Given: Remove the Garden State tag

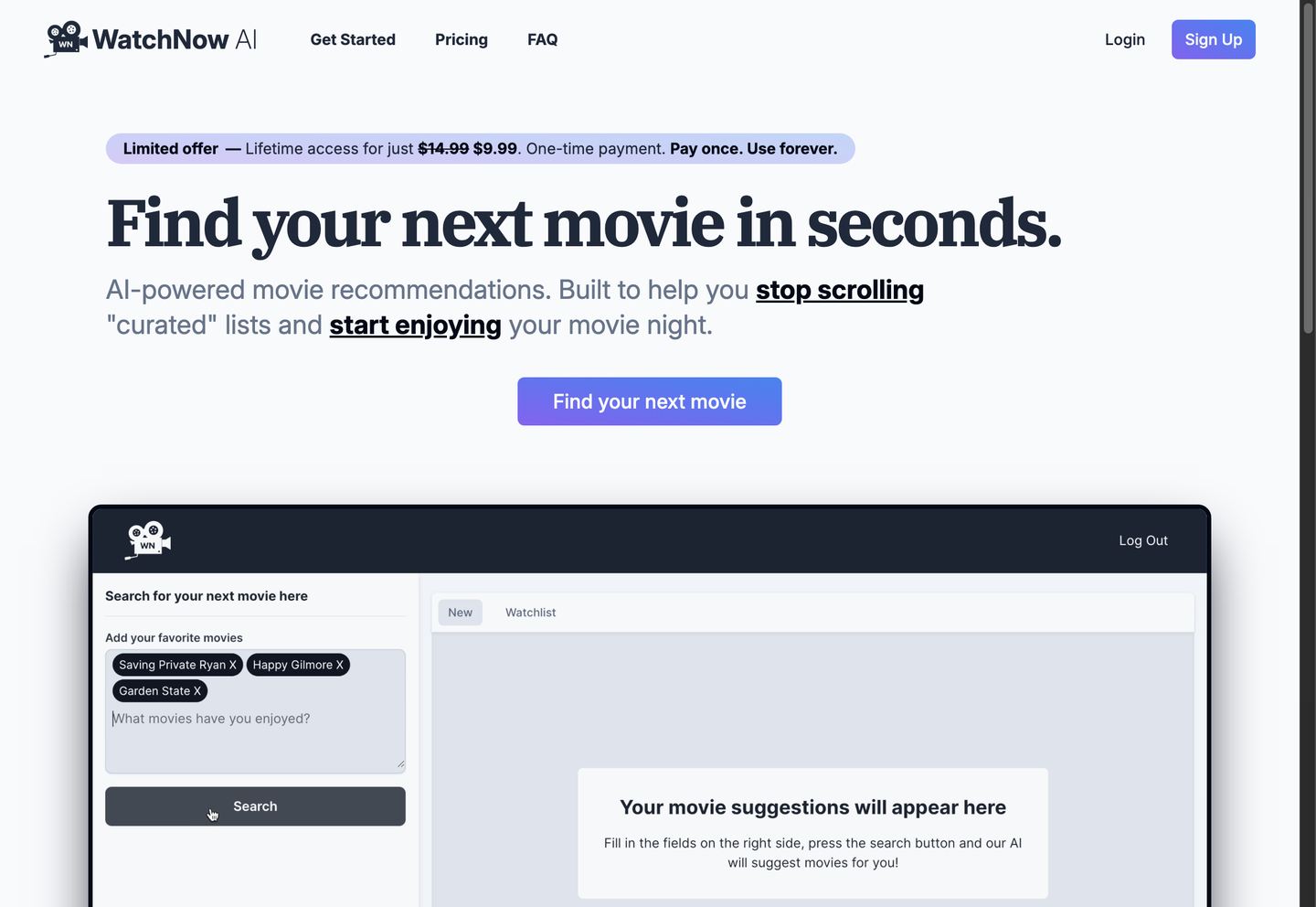Looking at the screenshot, I should pyautogui.click(x=197, y=691).
